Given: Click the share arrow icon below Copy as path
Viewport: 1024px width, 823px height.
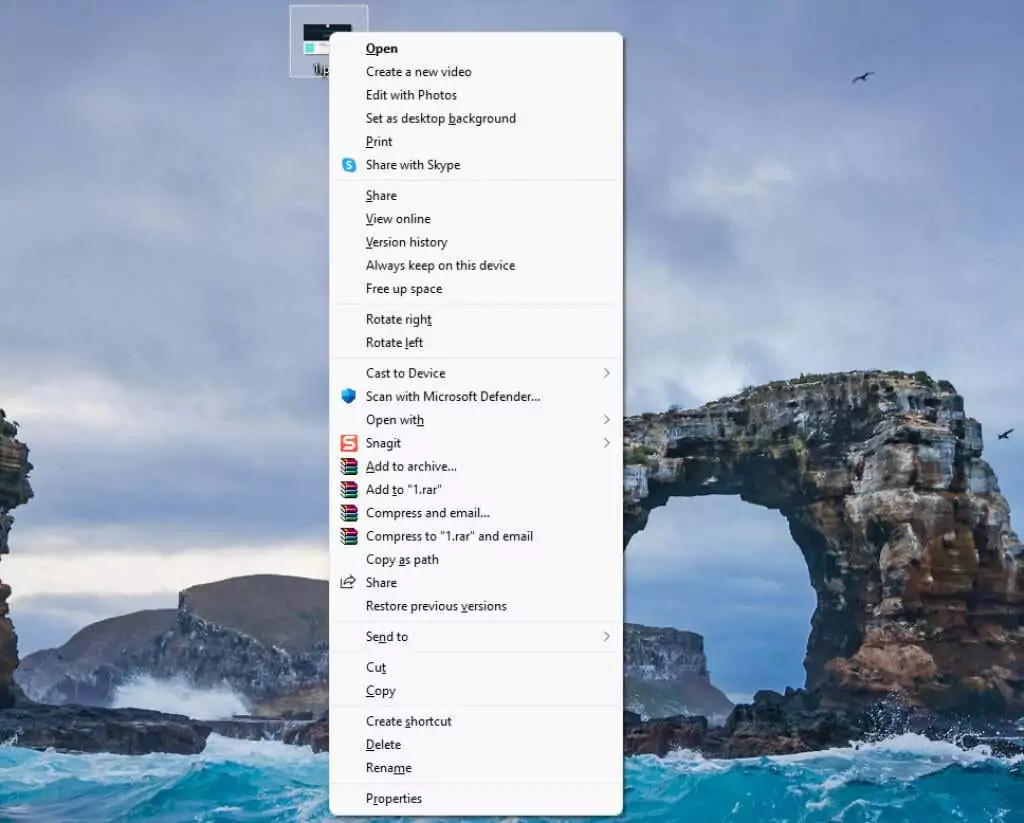Looking at the screenshot, I should 348,582.
